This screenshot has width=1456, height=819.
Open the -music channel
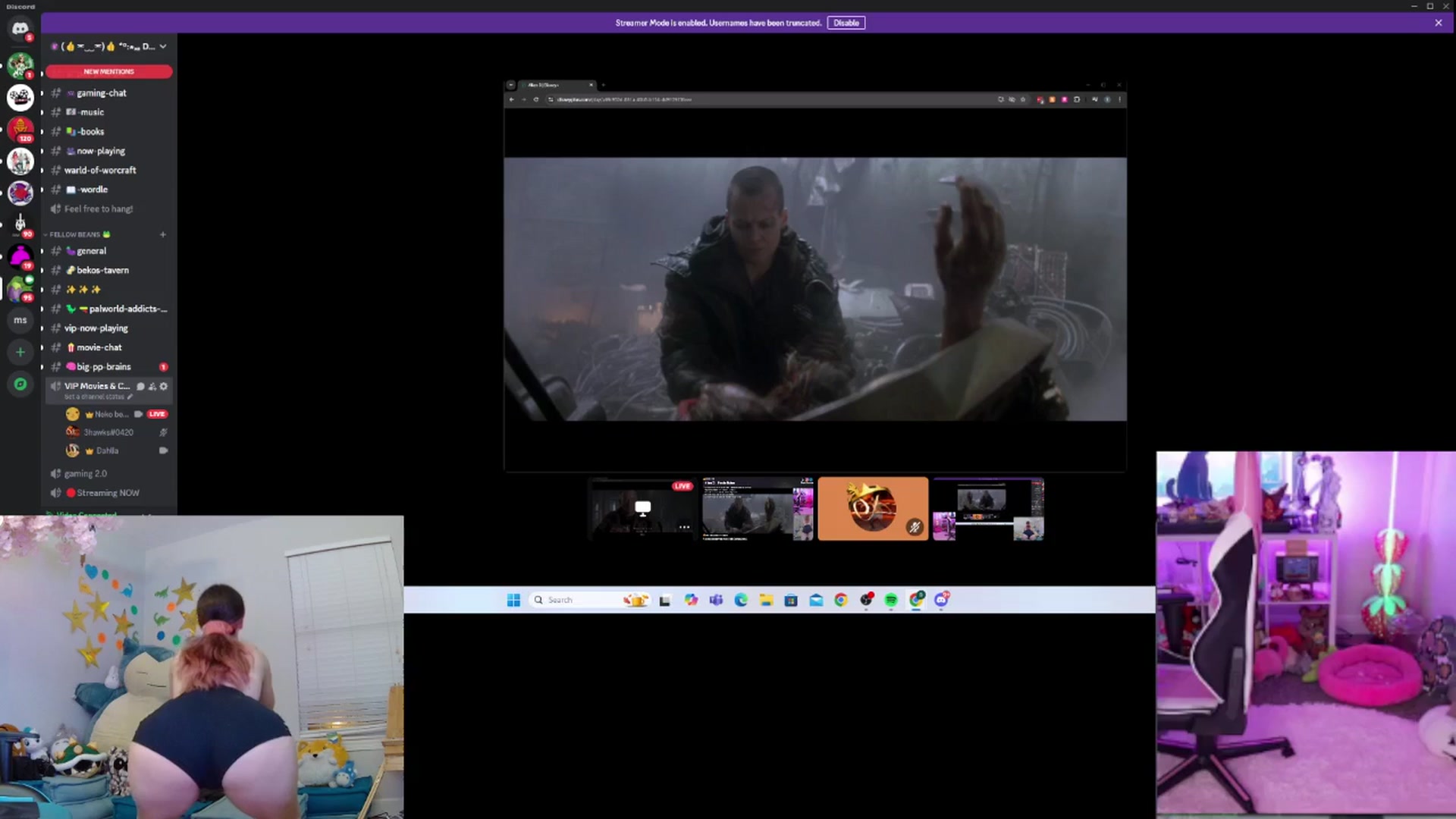click(x=109, y=112)
